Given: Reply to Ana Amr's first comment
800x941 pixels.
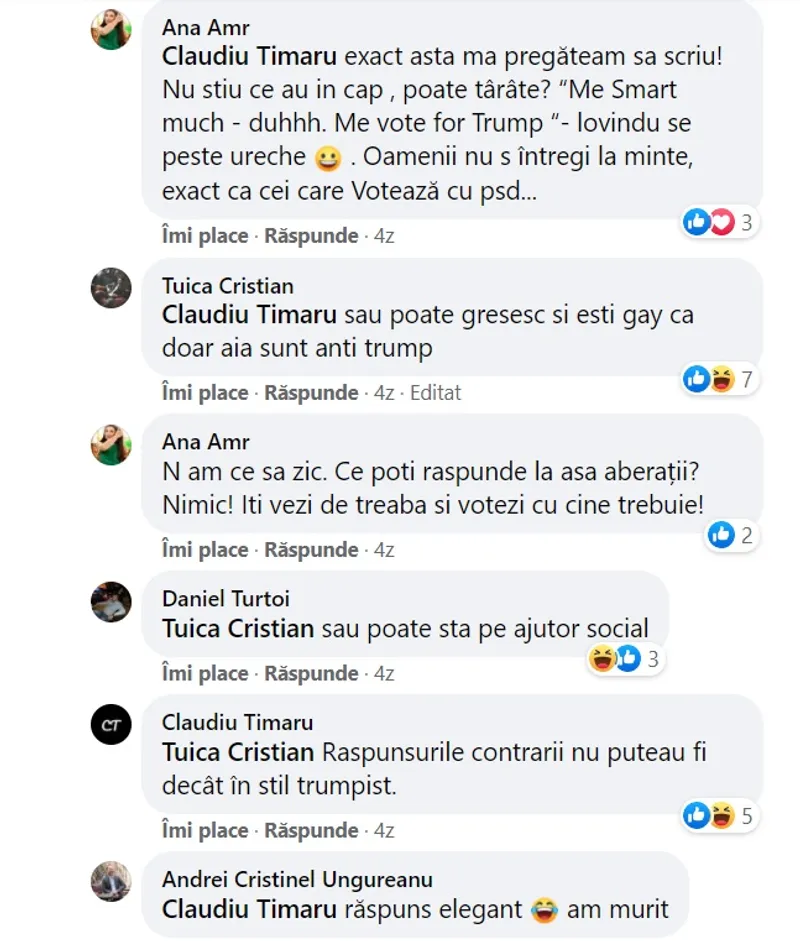Looking at the screenshot, I should coord(311,236).
